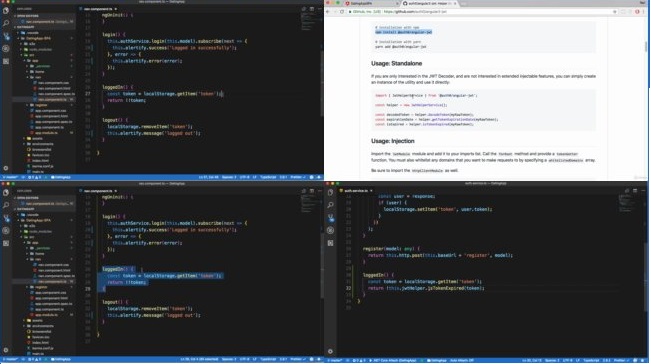Go forward in Chrome

pos(335,12)
